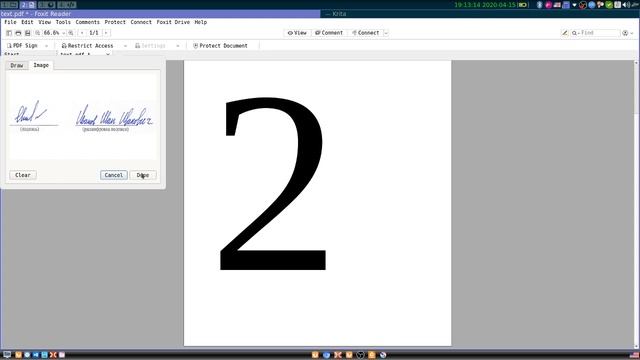Click the Cancel button
The height and width of the screenshot is (360, 640).
tap(113, 175)
